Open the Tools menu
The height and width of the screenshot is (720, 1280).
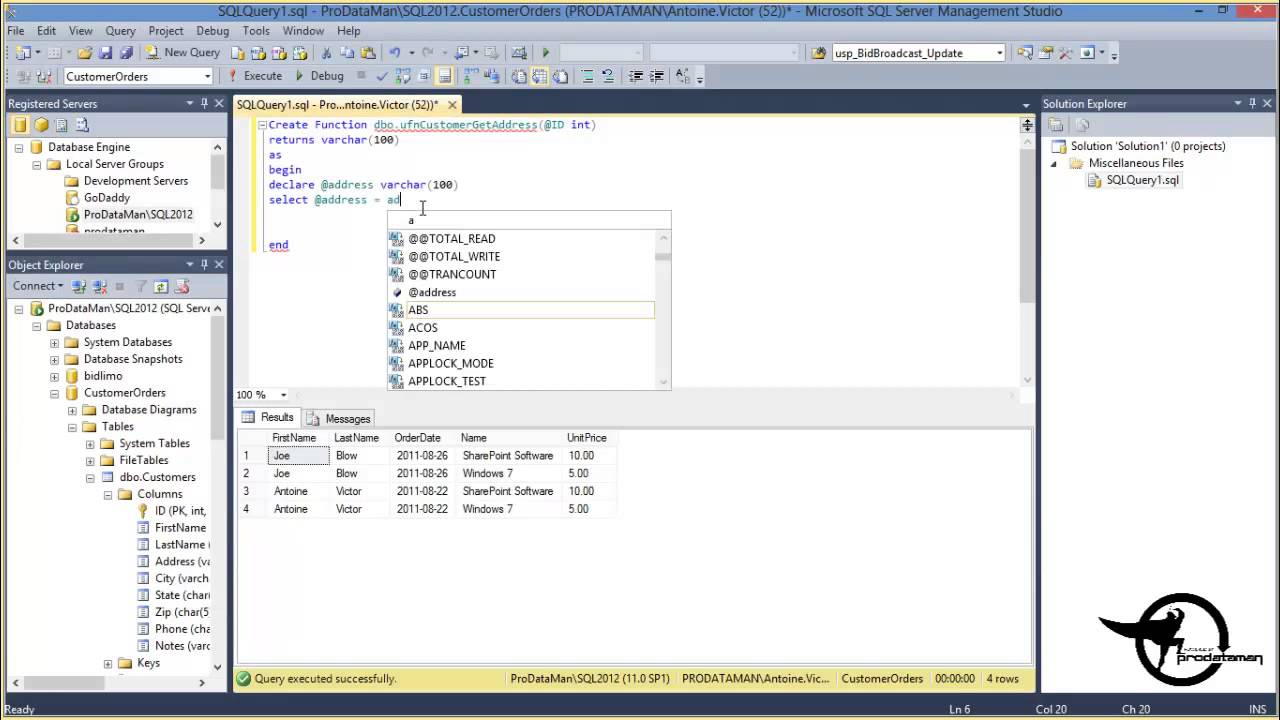(x=256, y=31)
